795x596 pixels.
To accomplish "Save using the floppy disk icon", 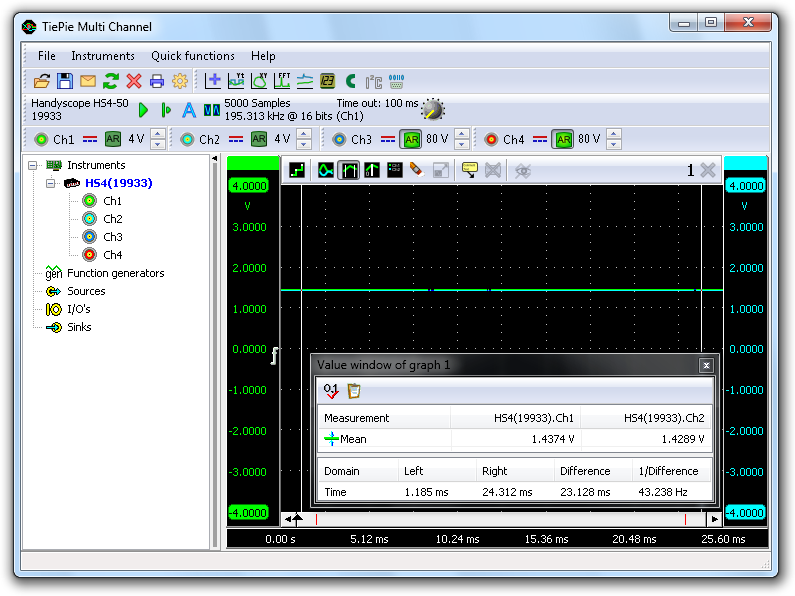I will [x=65, y=81].
